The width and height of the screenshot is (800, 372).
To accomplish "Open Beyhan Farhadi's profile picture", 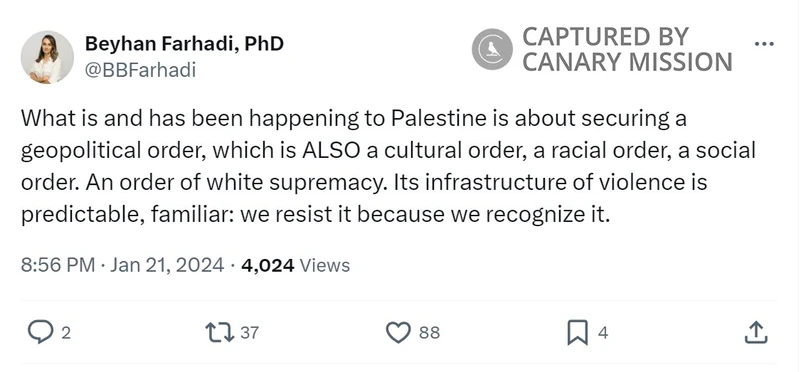I will click(47, 57).
